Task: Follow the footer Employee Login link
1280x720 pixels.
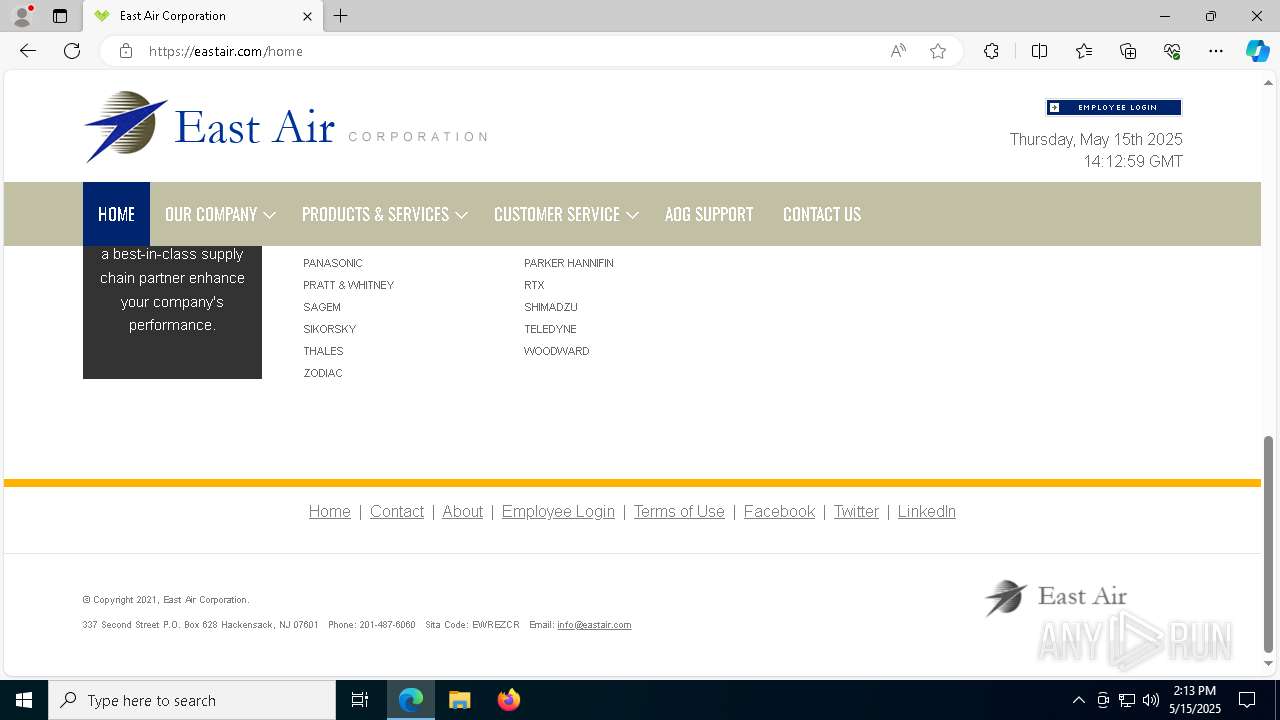Action: (558, 511)
